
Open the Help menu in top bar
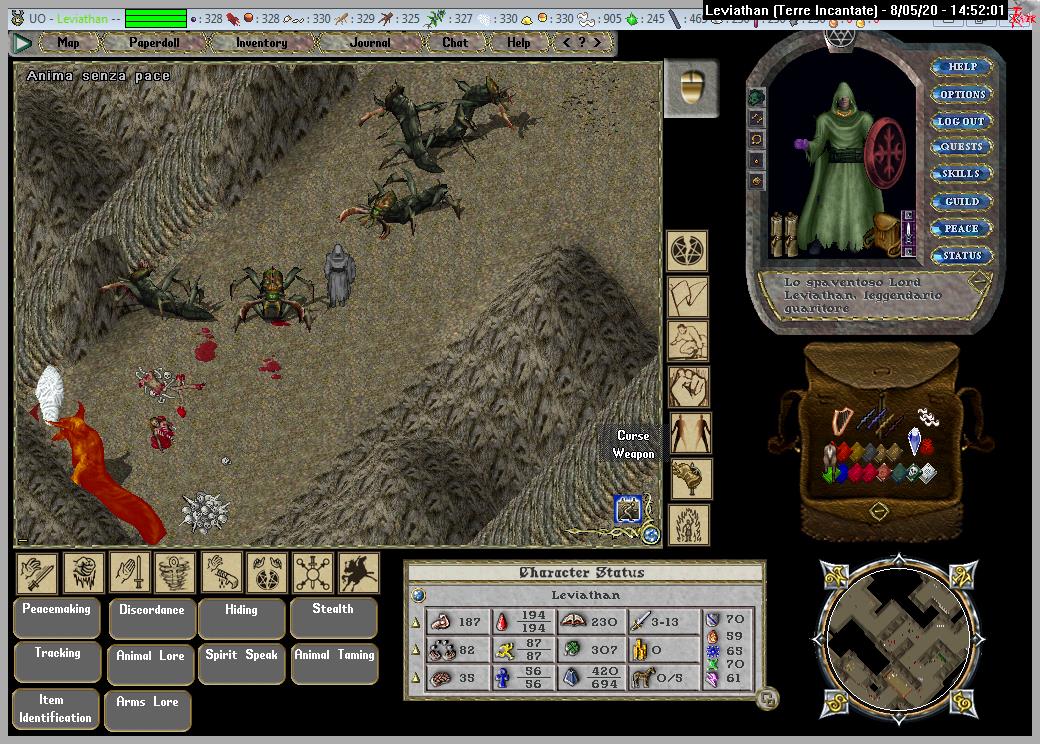[x=519, y=42]
